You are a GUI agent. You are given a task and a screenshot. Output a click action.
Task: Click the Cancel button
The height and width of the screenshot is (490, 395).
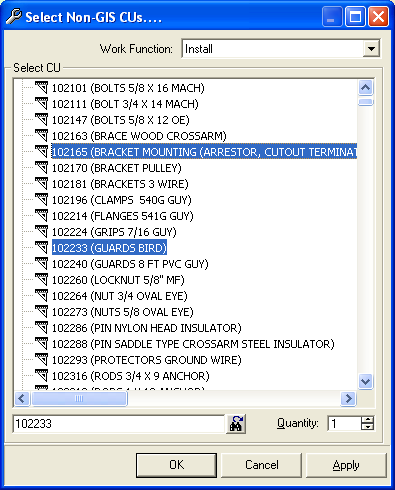261,465
